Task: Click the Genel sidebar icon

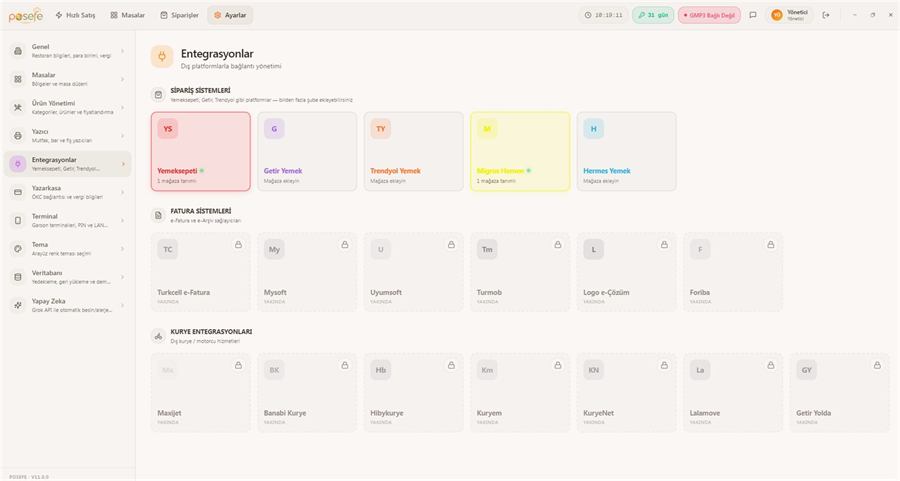Action: pos(18,51)
